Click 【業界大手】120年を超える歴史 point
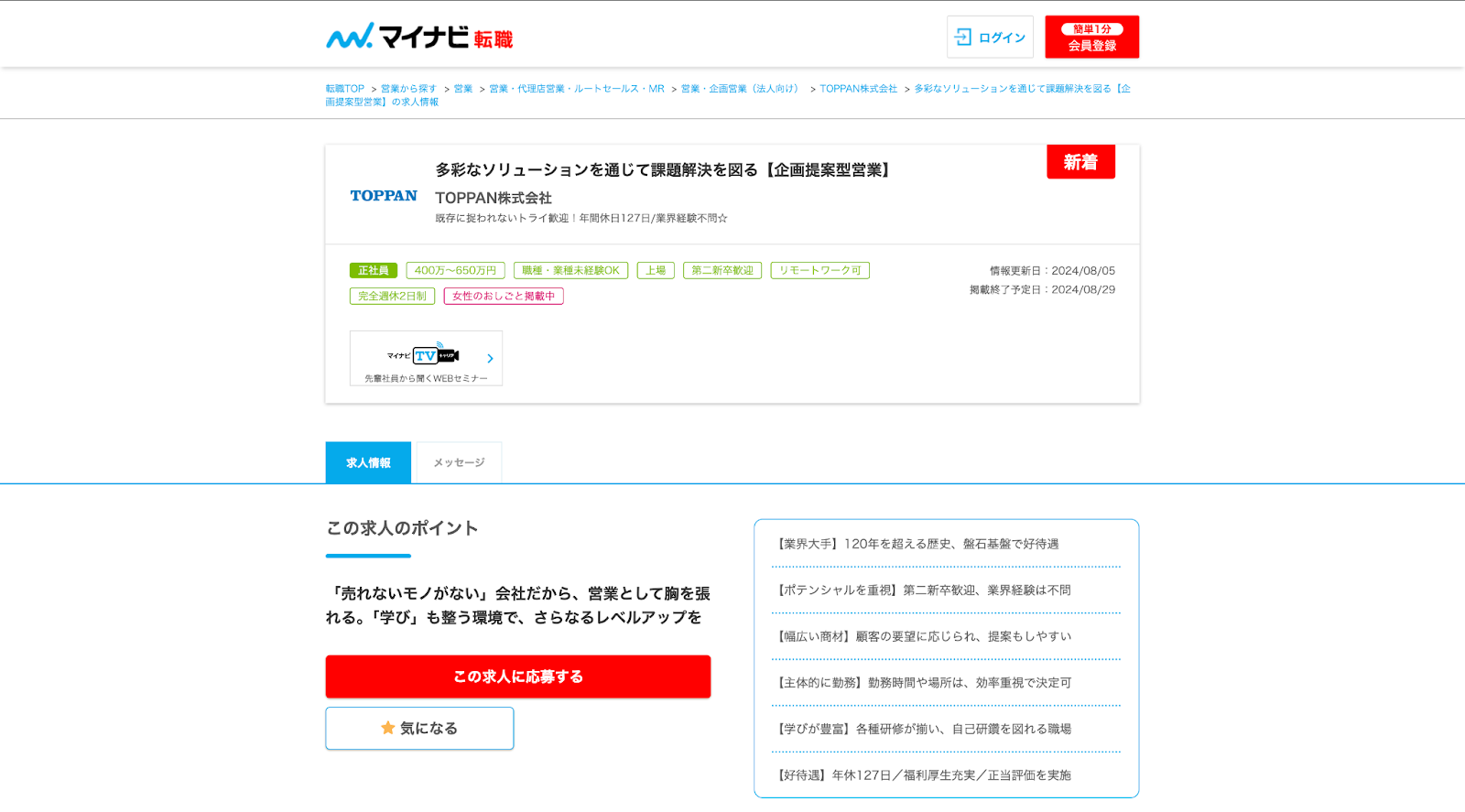The image size is (1465, 812). [917, 544]
